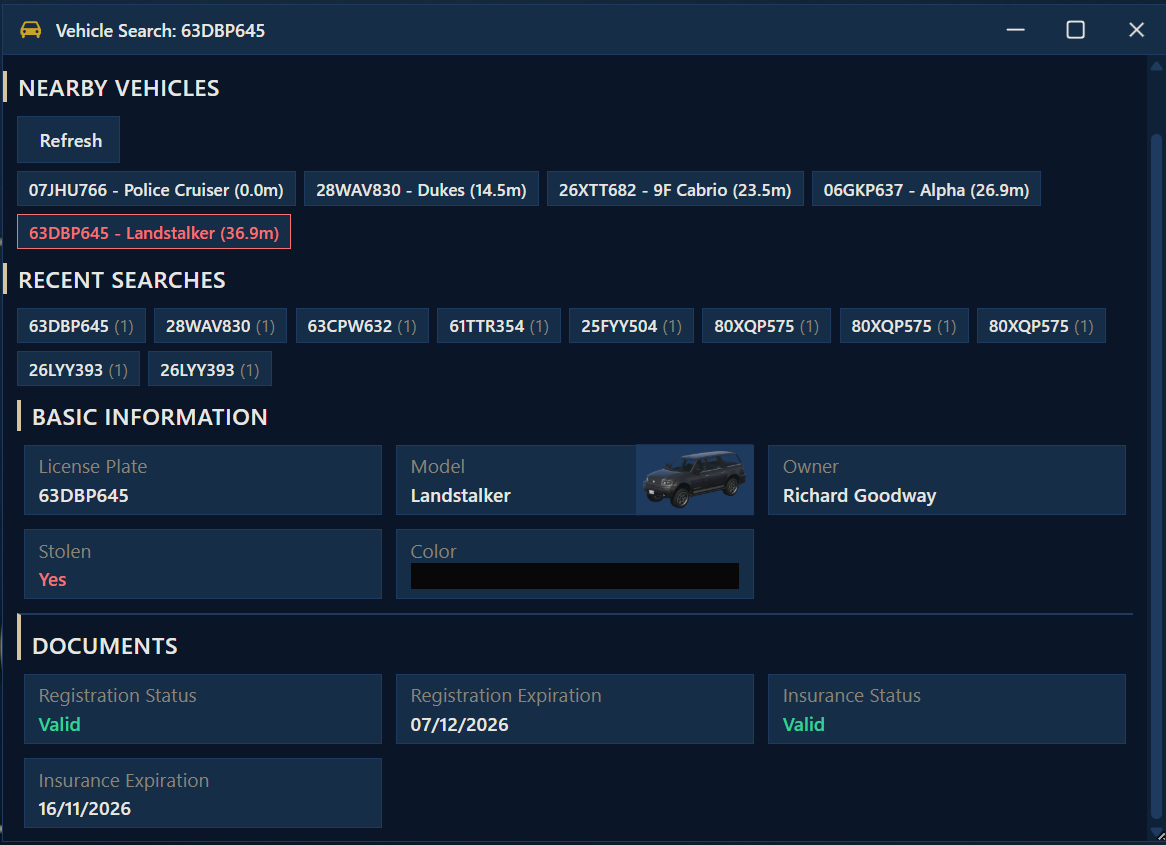Image resolution: width=1166 pixels, height=845 pixels.
Task: Click the Refresh nearby vehicles button
Action: 69,140
